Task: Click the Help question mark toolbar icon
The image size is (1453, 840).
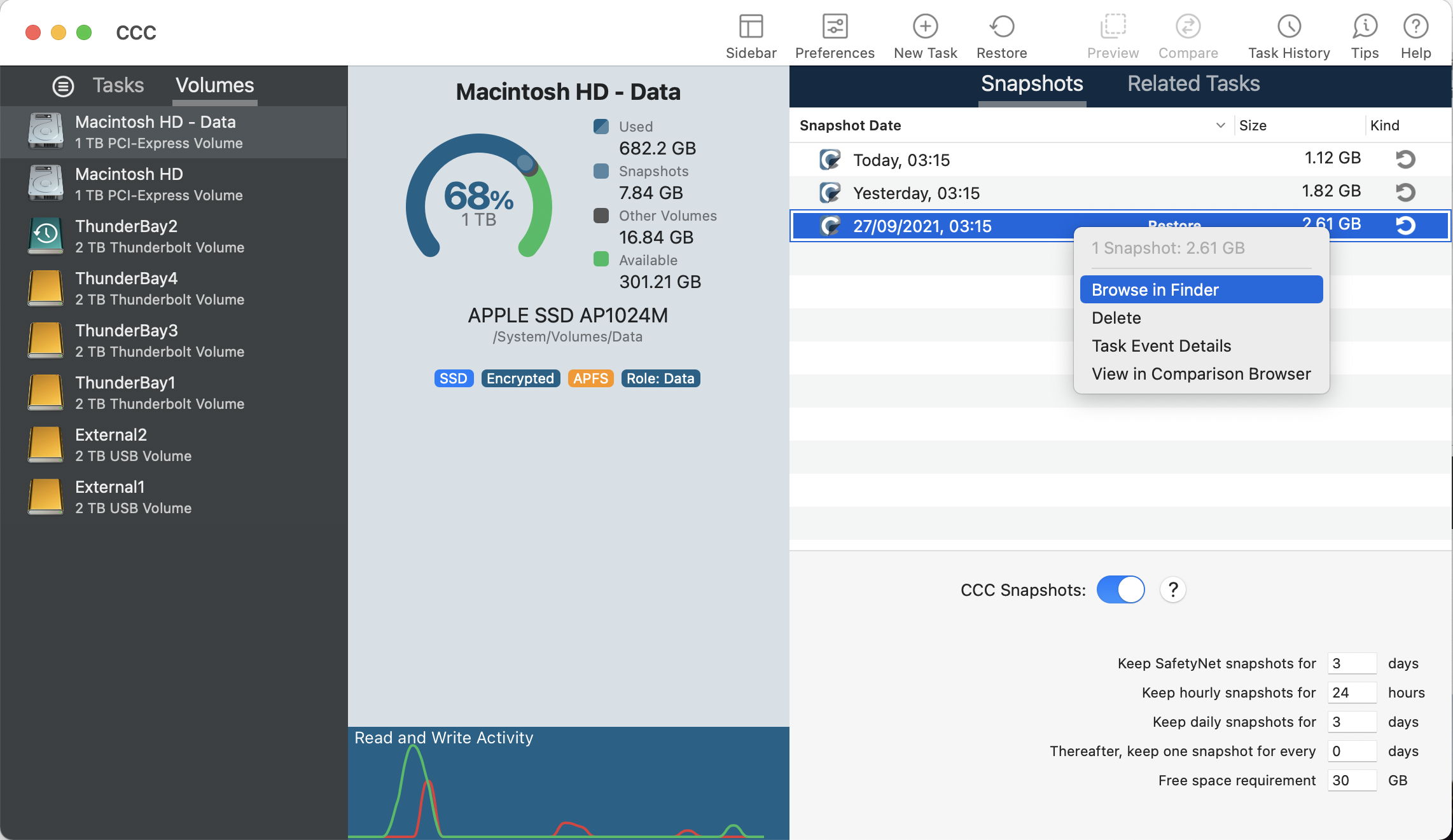Action: 1415,27
